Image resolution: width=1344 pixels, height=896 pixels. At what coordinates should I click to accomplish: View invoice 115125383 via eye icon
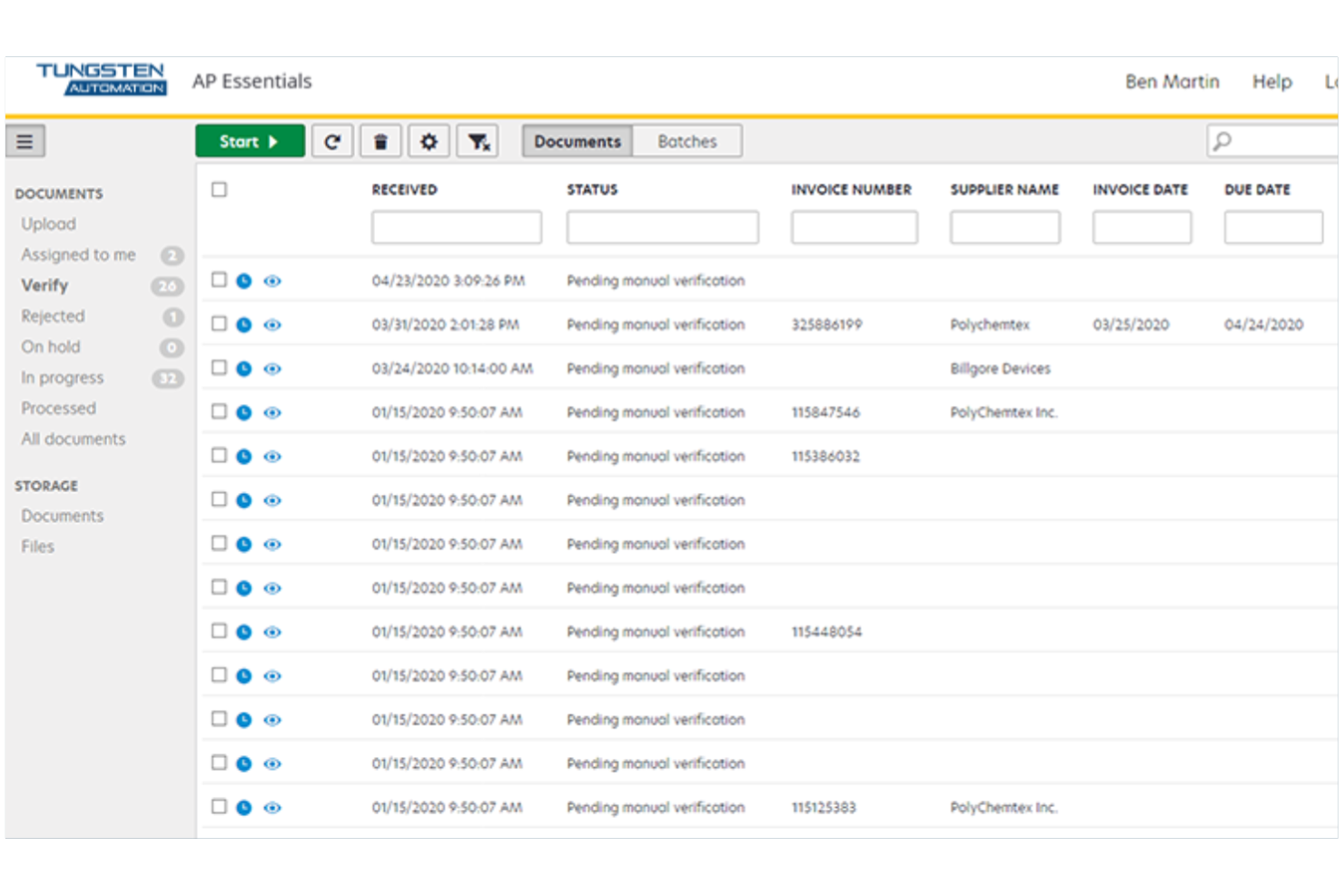click(x=272, y=807)
